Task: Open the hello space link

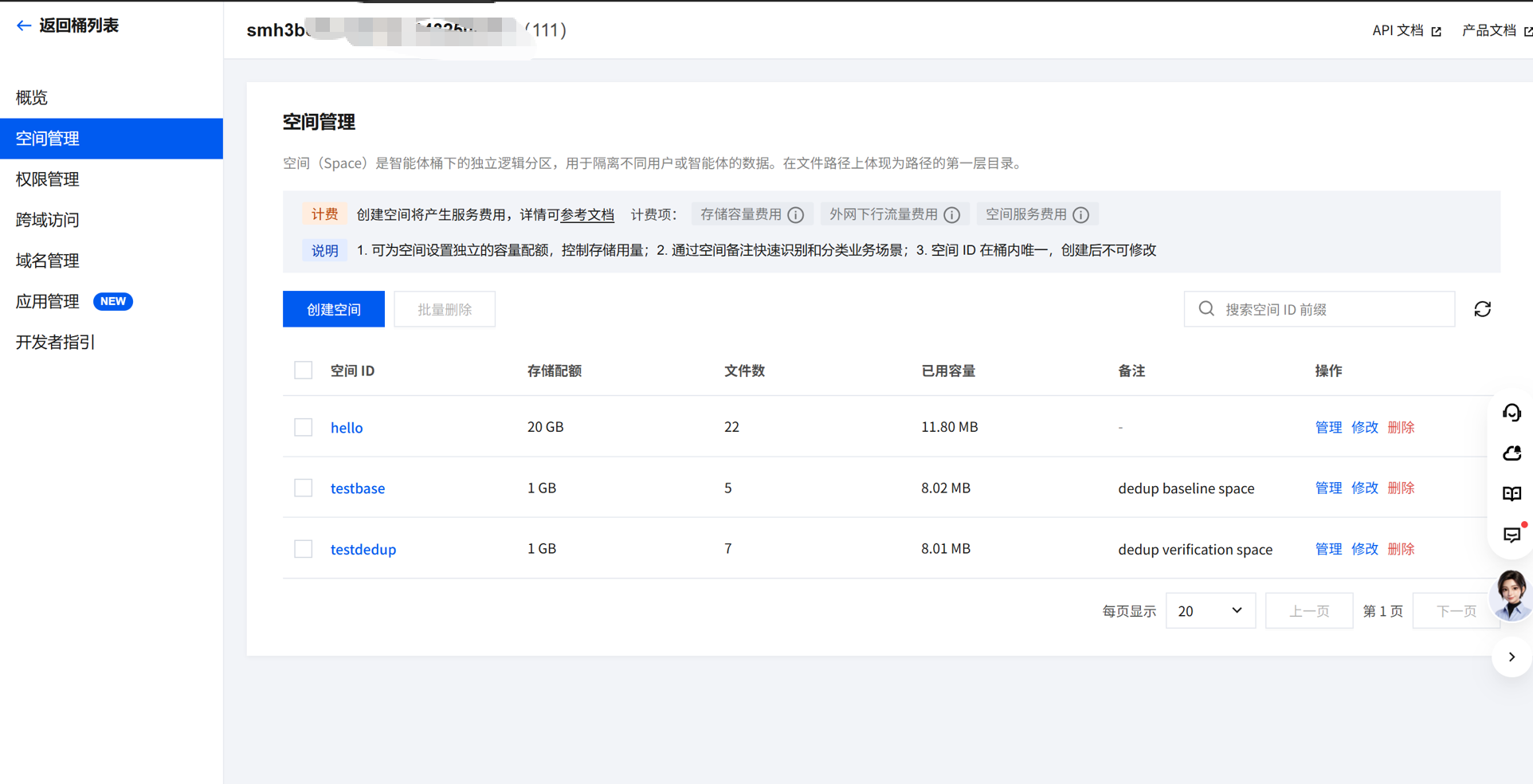Action: [x=347, y=428]
